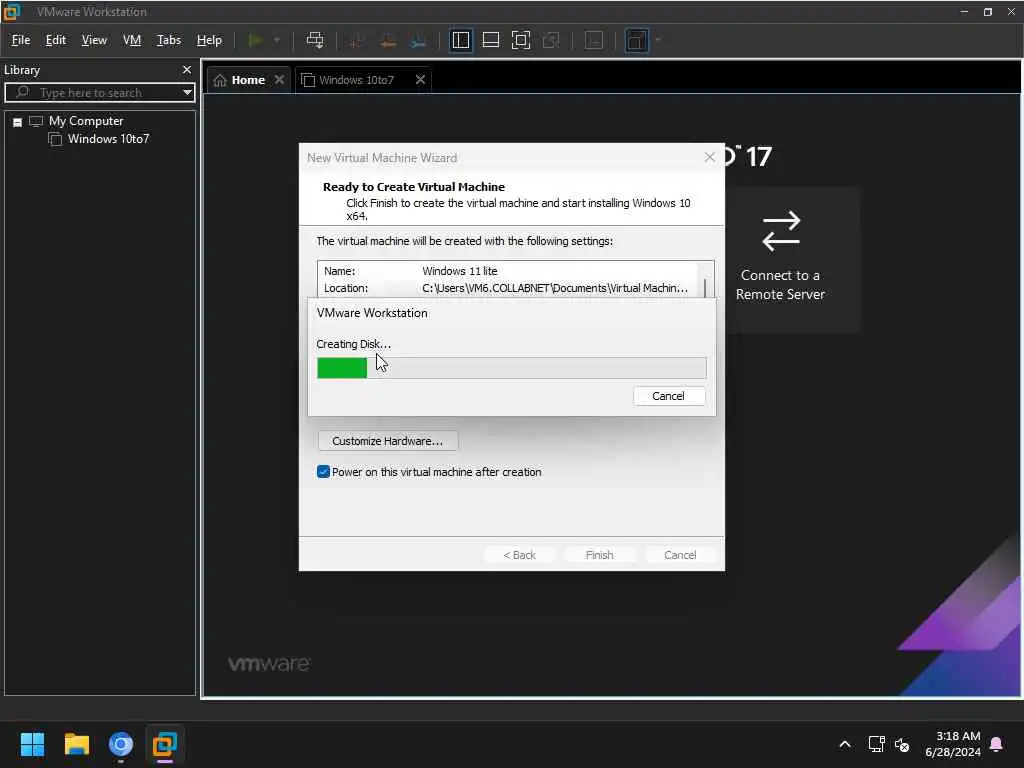Screen dimensions: 1024x768
Task: Open the Chrome browser taskbar icon
Action: coord(121,744)
